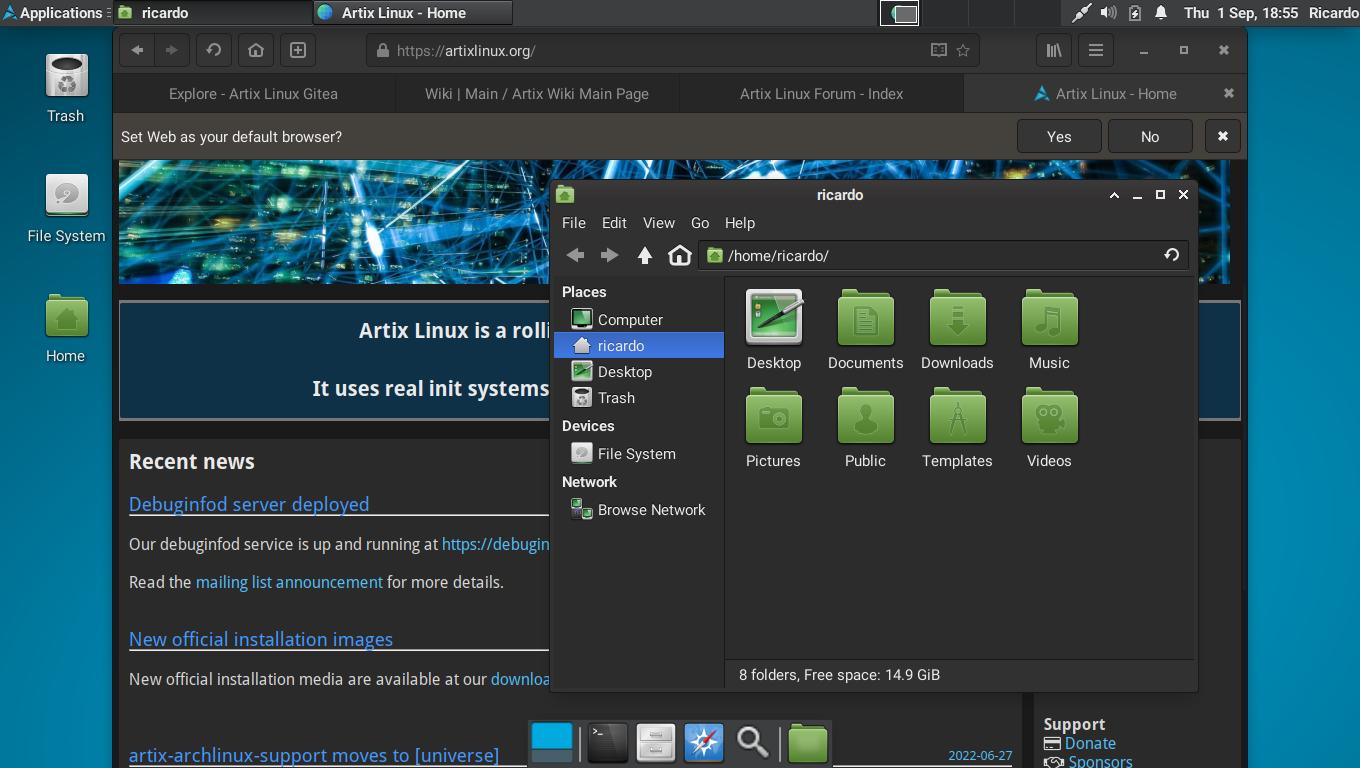Go to browser home page

256,50
